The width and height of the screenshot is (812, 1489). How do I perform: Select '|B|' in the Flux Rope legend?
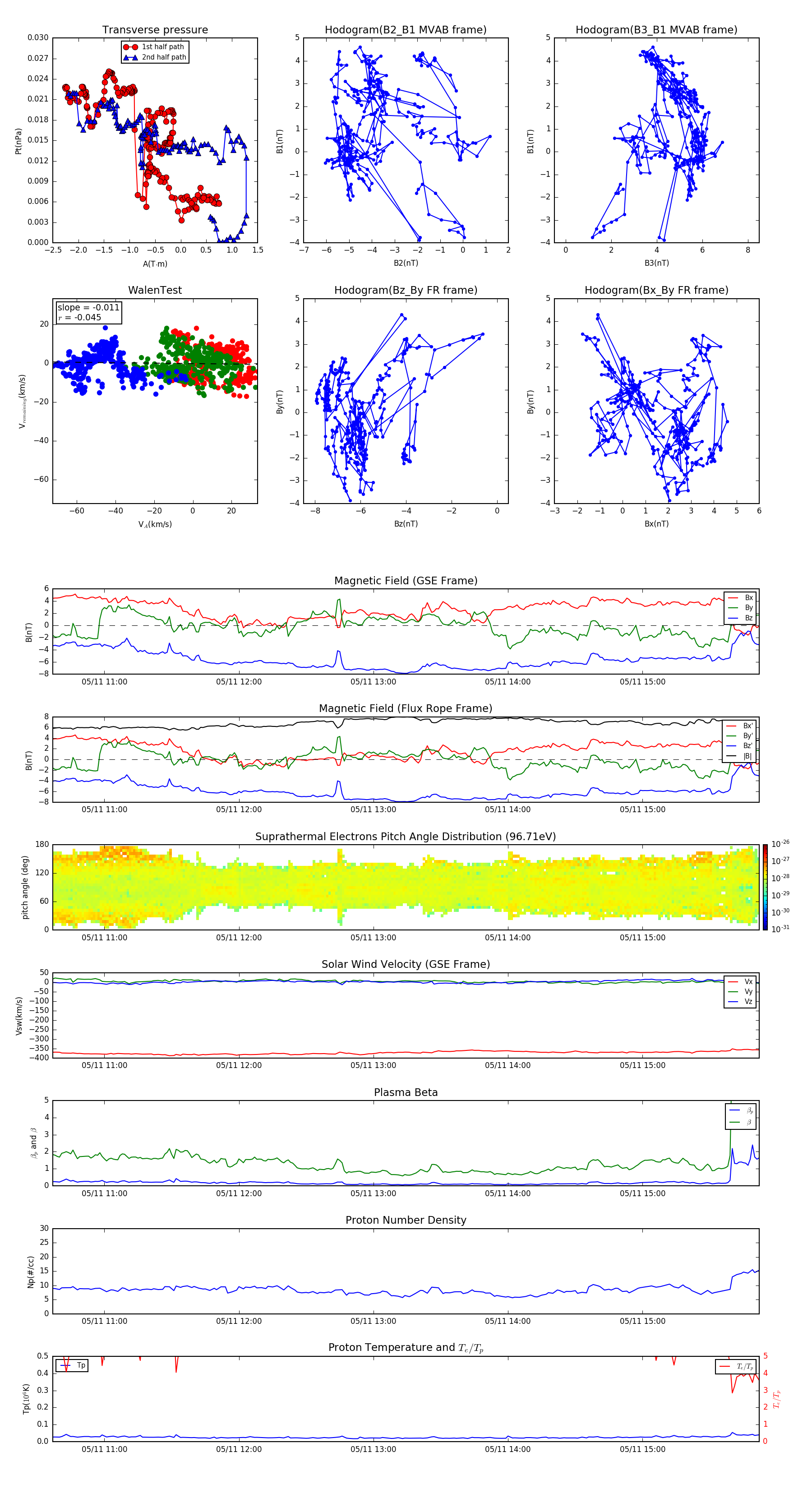click(740, 756)
